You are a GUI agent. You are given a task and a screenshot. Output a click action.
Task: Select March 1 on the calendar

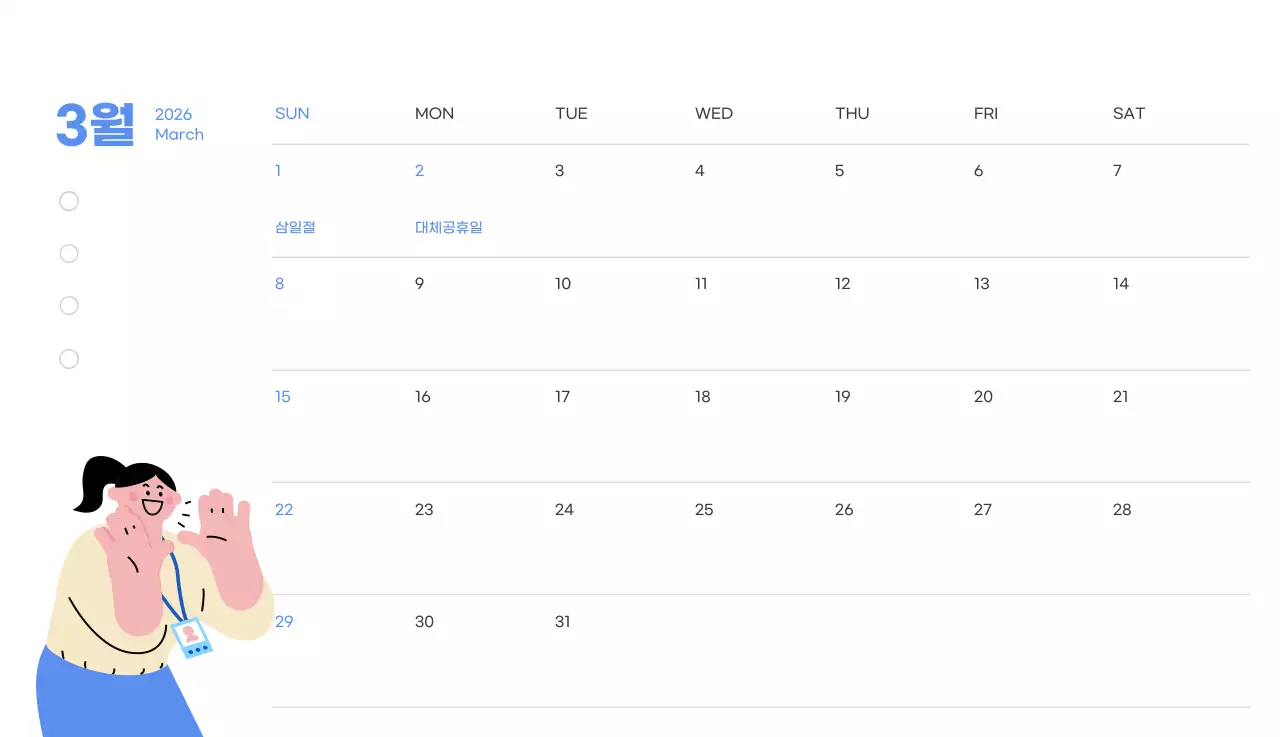coord(278,171)
